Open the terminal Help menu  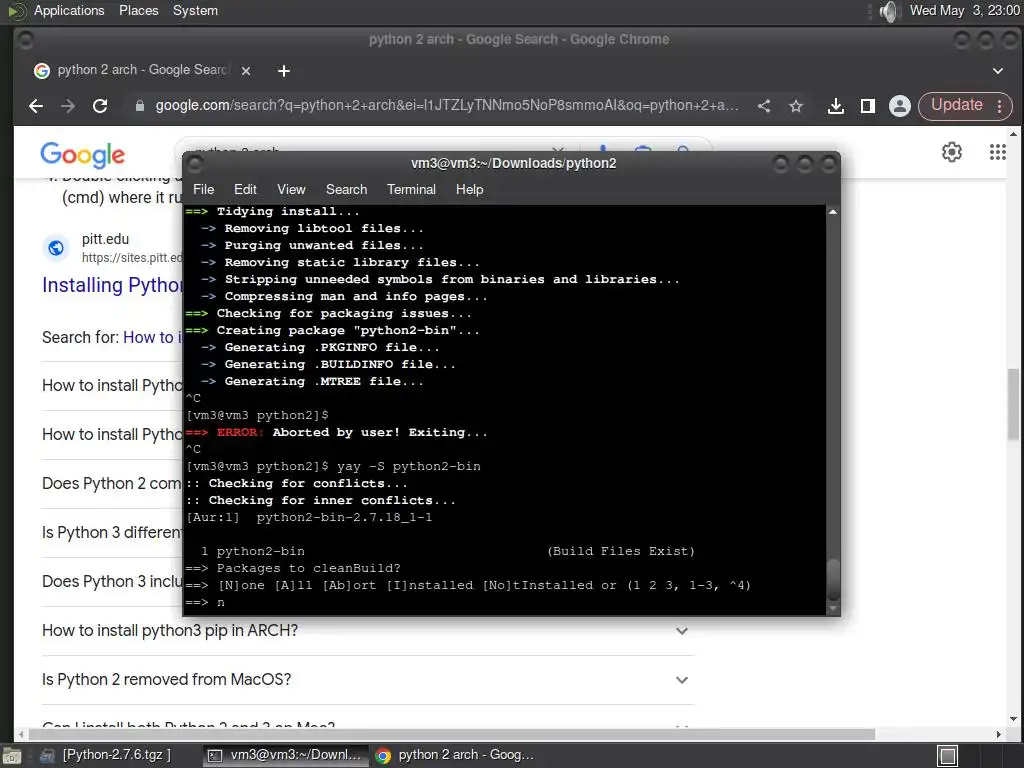pyautogui.click(x=469, y=189)
